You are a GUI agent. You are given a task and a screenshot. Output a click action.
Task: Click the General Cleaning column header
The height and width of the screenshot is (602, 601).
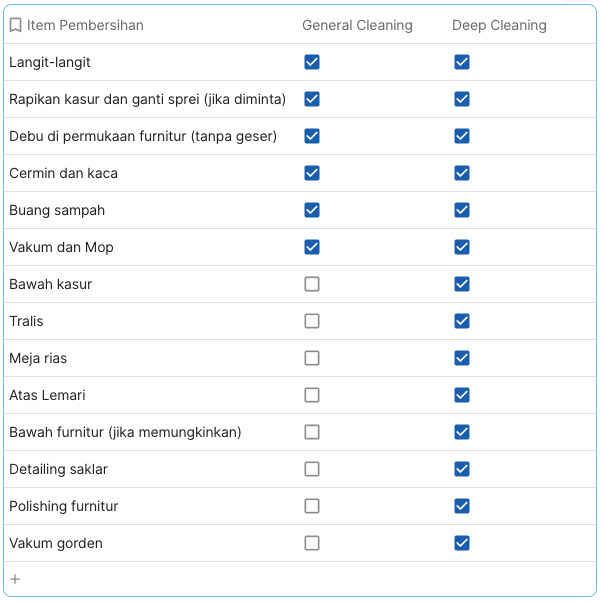tap(357, 25)
